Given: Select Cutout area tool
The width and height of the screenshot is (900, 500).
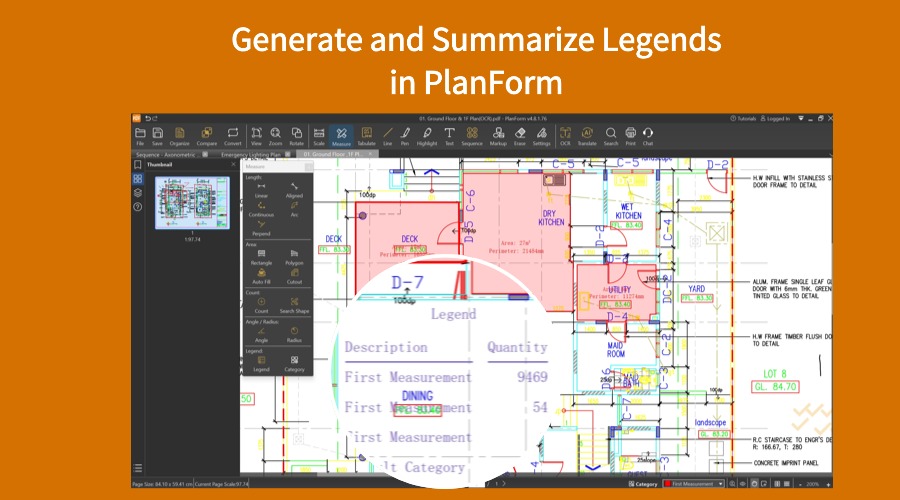Looking at the screenshot, I should pos(294,277).
